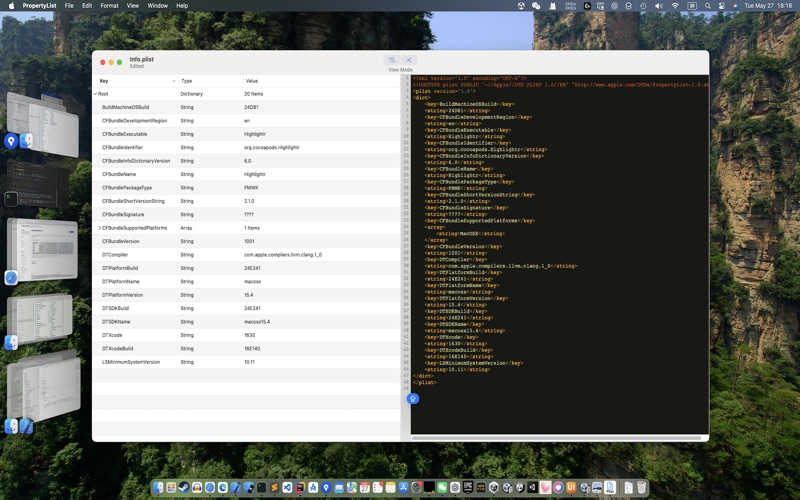Image resolution: width=800 pixels, height=500 pixels.
Task: Open the volume control in menu bar
Action: pos(659,6)
